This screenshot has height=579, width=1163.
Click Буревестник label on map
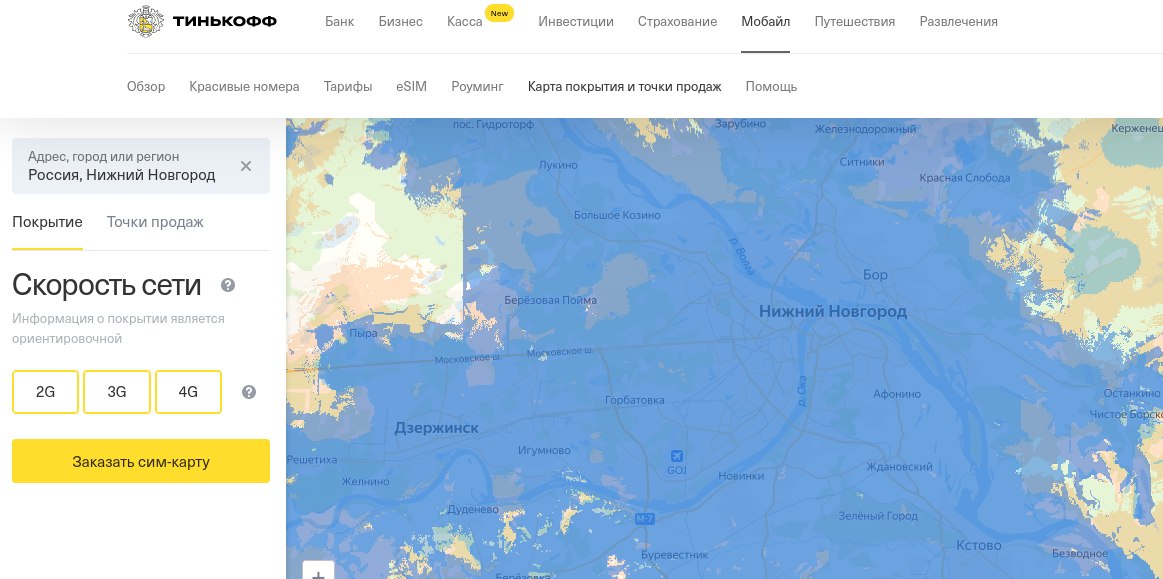tap(674, 555)
